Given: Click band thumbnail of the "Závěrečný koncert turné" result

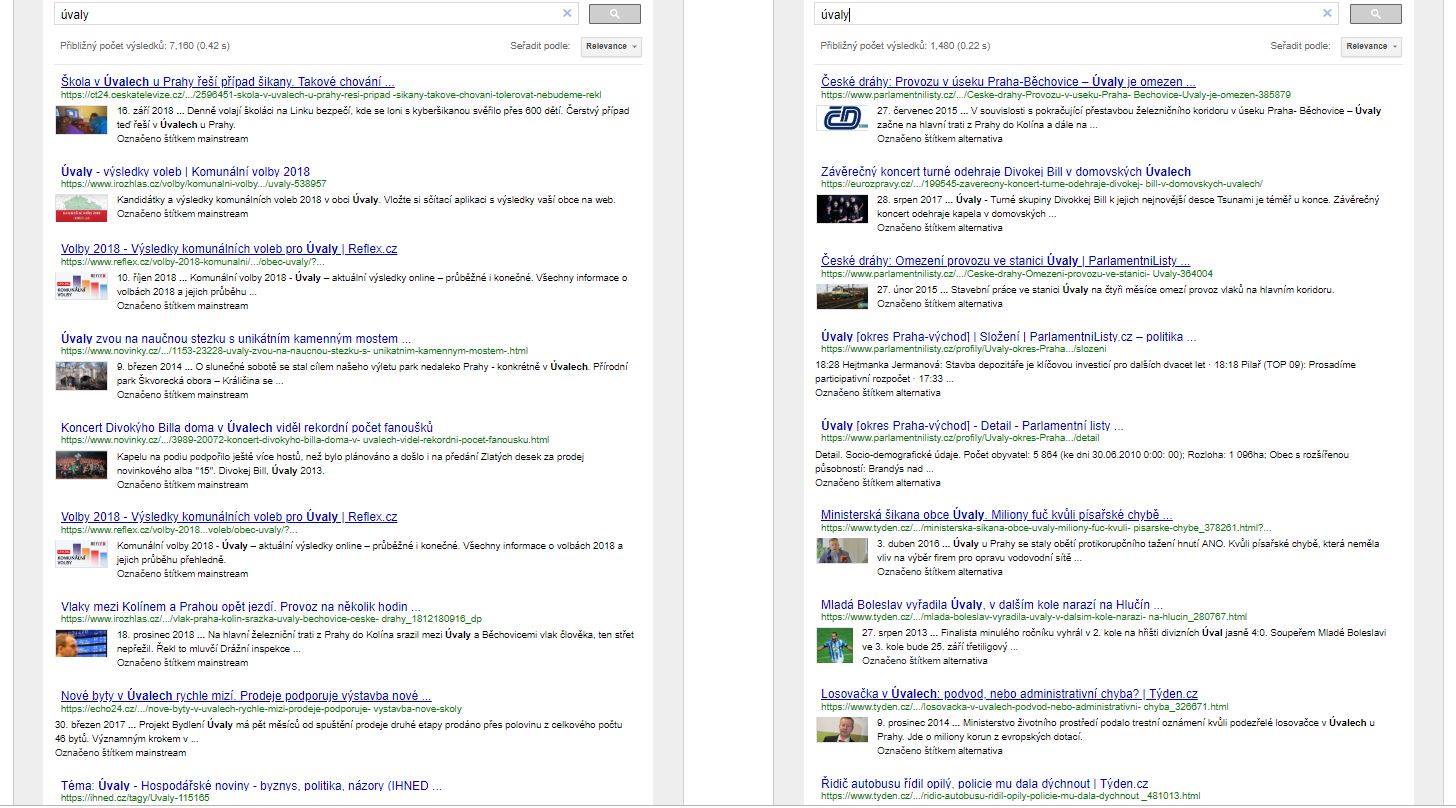Looking at the screenshot, I should [x=842, y=208].
